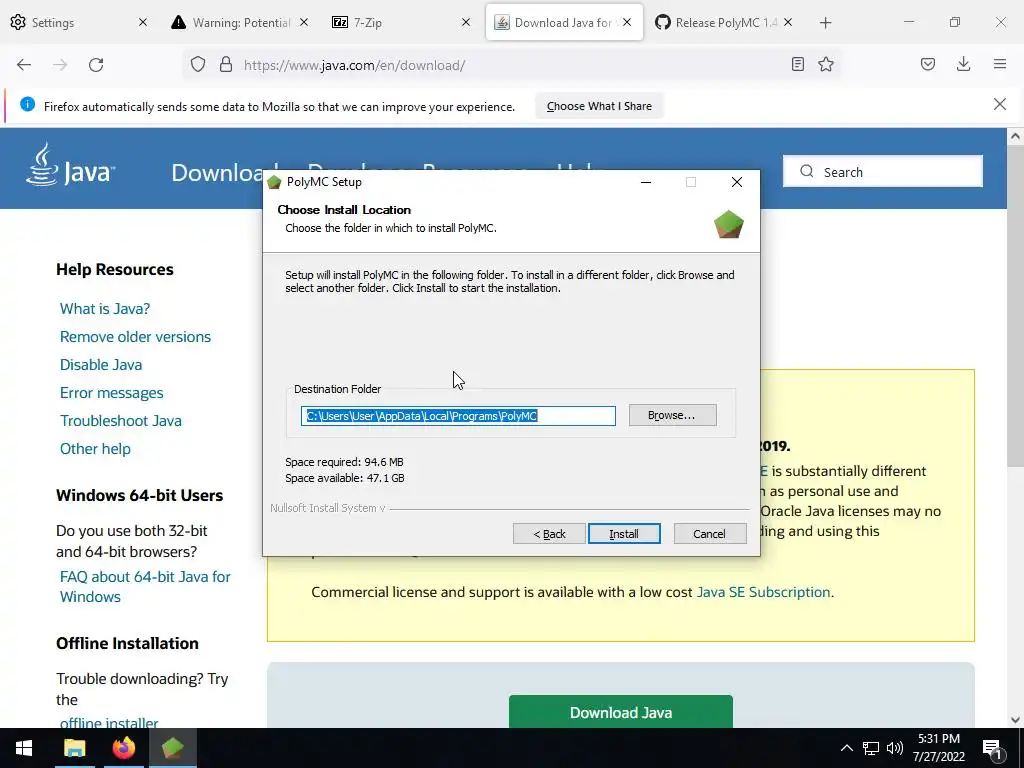Screen dimensions: 1024x768
Task: Click Install in PolyMC Setup
Action: tap(624, 534)
